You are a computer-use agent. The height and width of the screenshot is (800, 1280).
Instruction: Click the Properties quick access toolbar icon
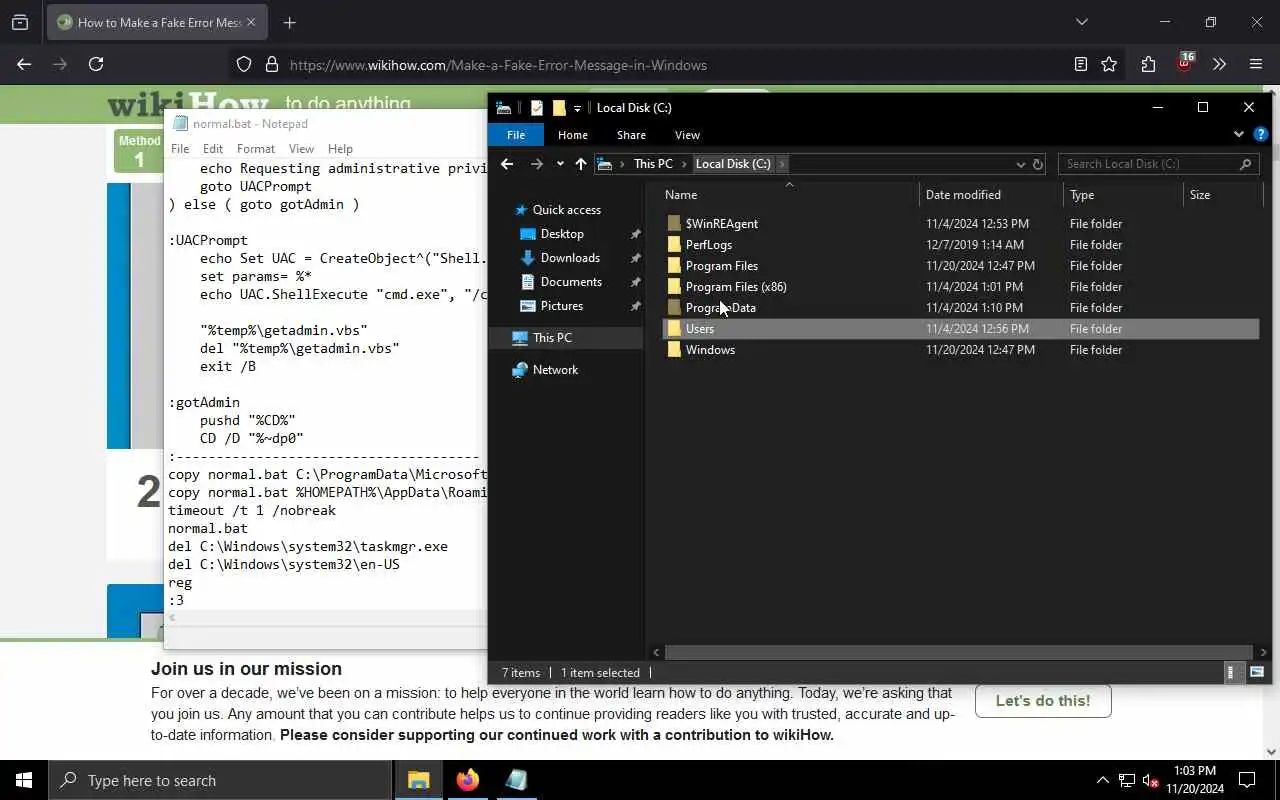537,108
